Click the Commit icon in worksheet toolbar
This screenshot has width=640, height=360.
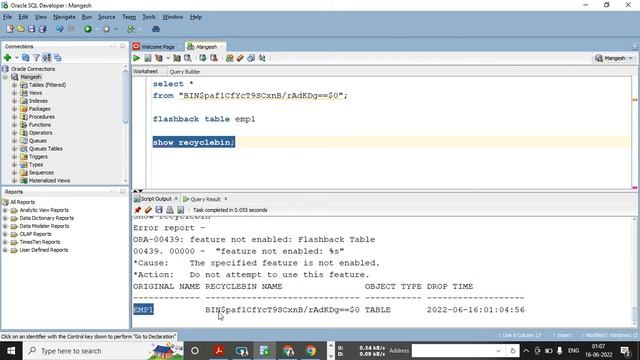tap(203, 58)
